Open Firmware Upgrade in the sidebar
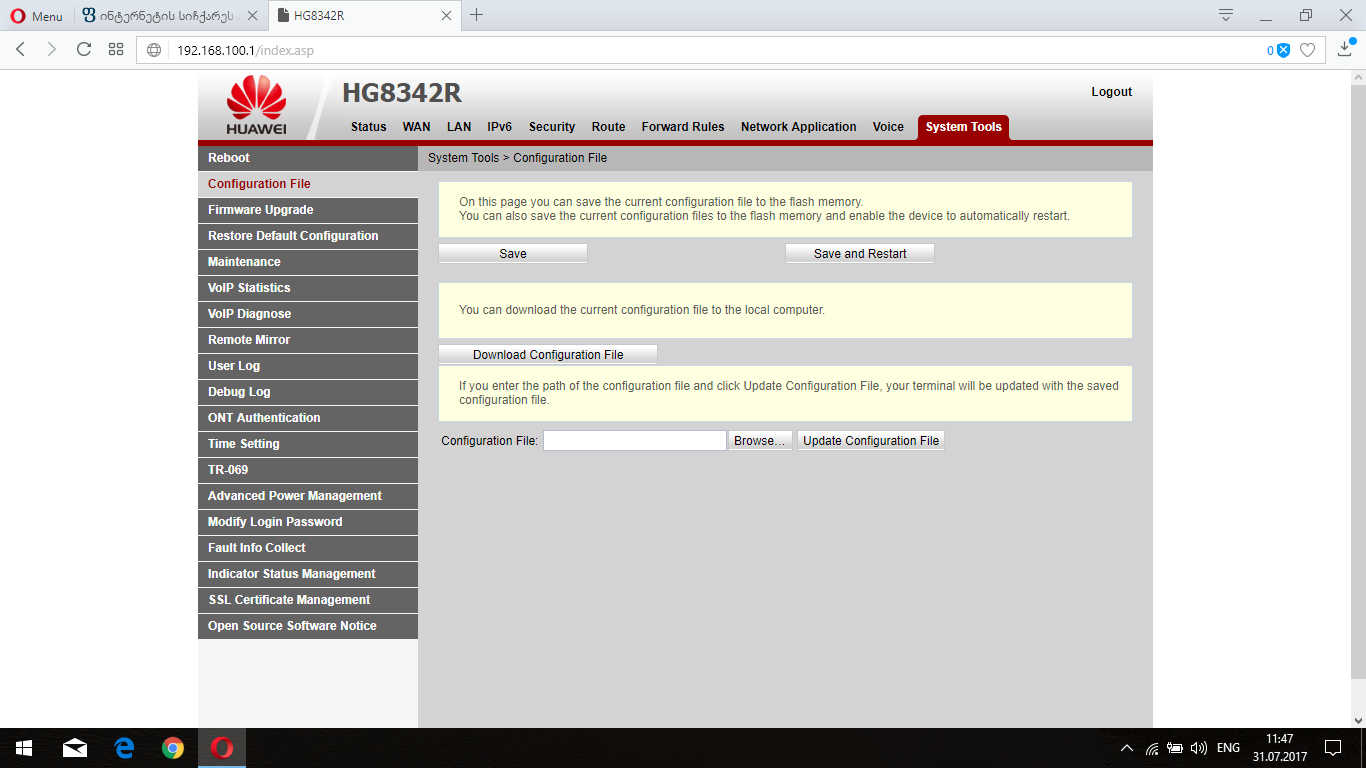 (308, 210)
